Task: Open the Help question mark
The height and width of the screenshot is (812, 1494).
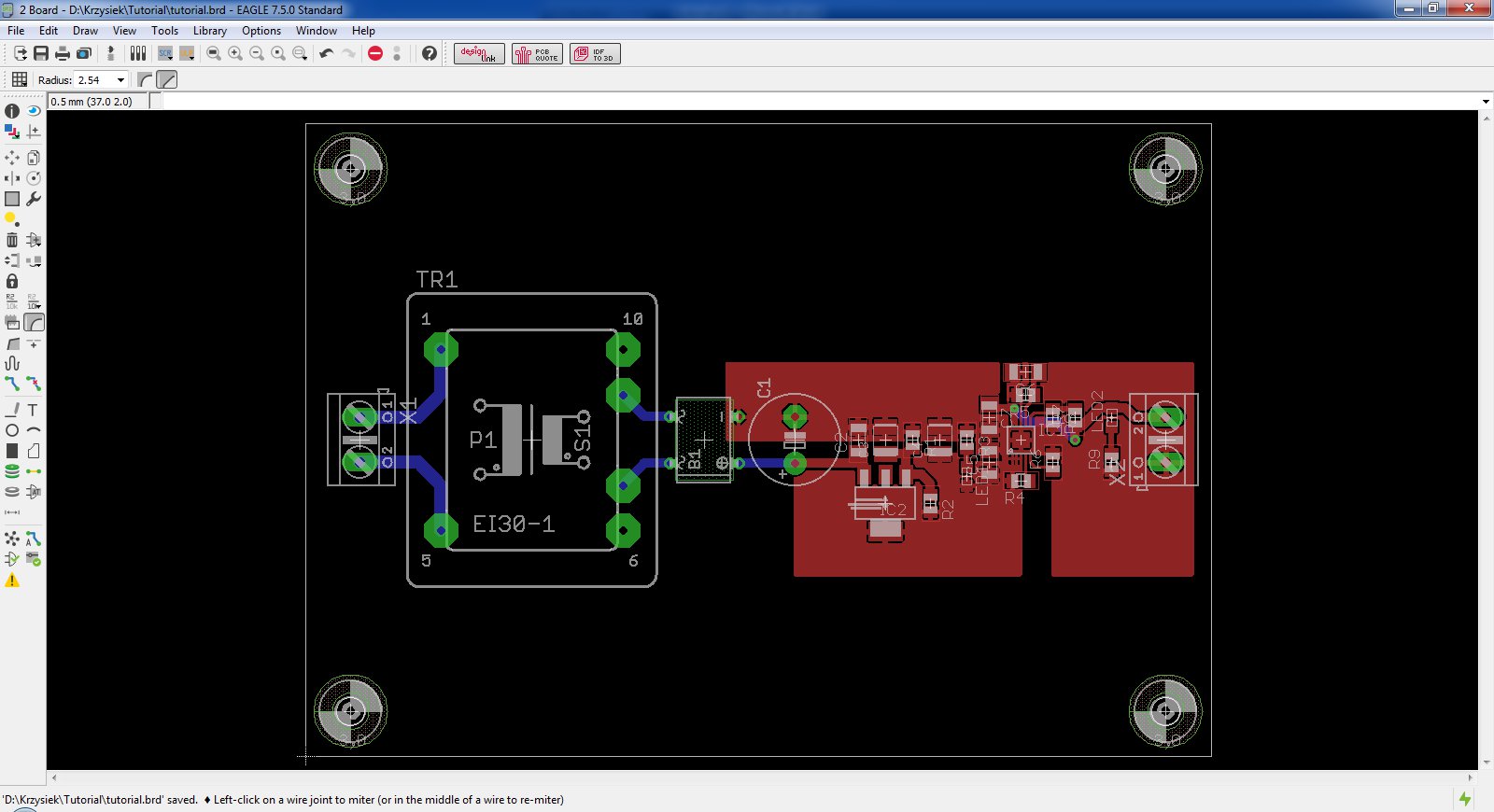Action: click(x=430, y=53)
